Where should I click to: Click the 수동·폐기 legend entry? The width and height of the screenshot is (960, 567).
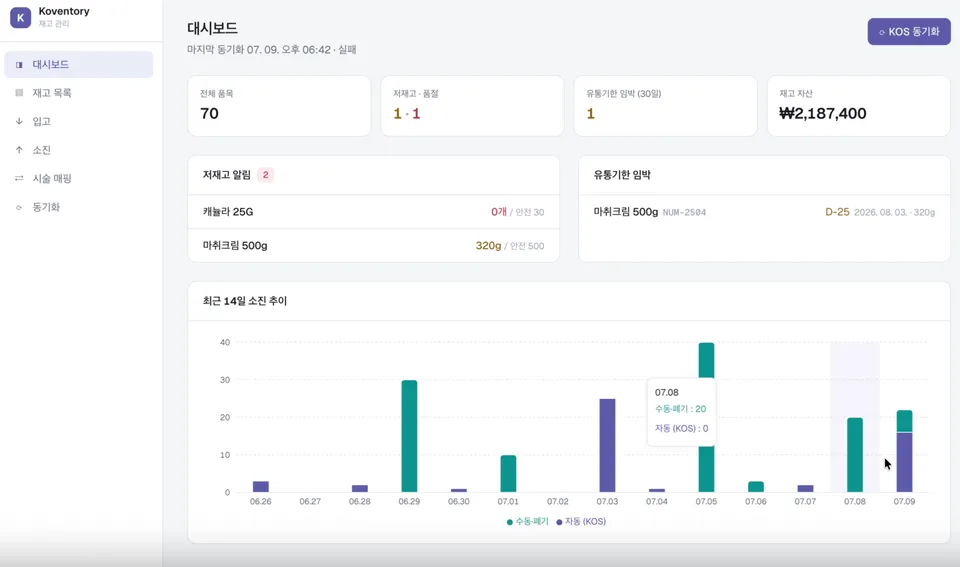coord(528,522)
